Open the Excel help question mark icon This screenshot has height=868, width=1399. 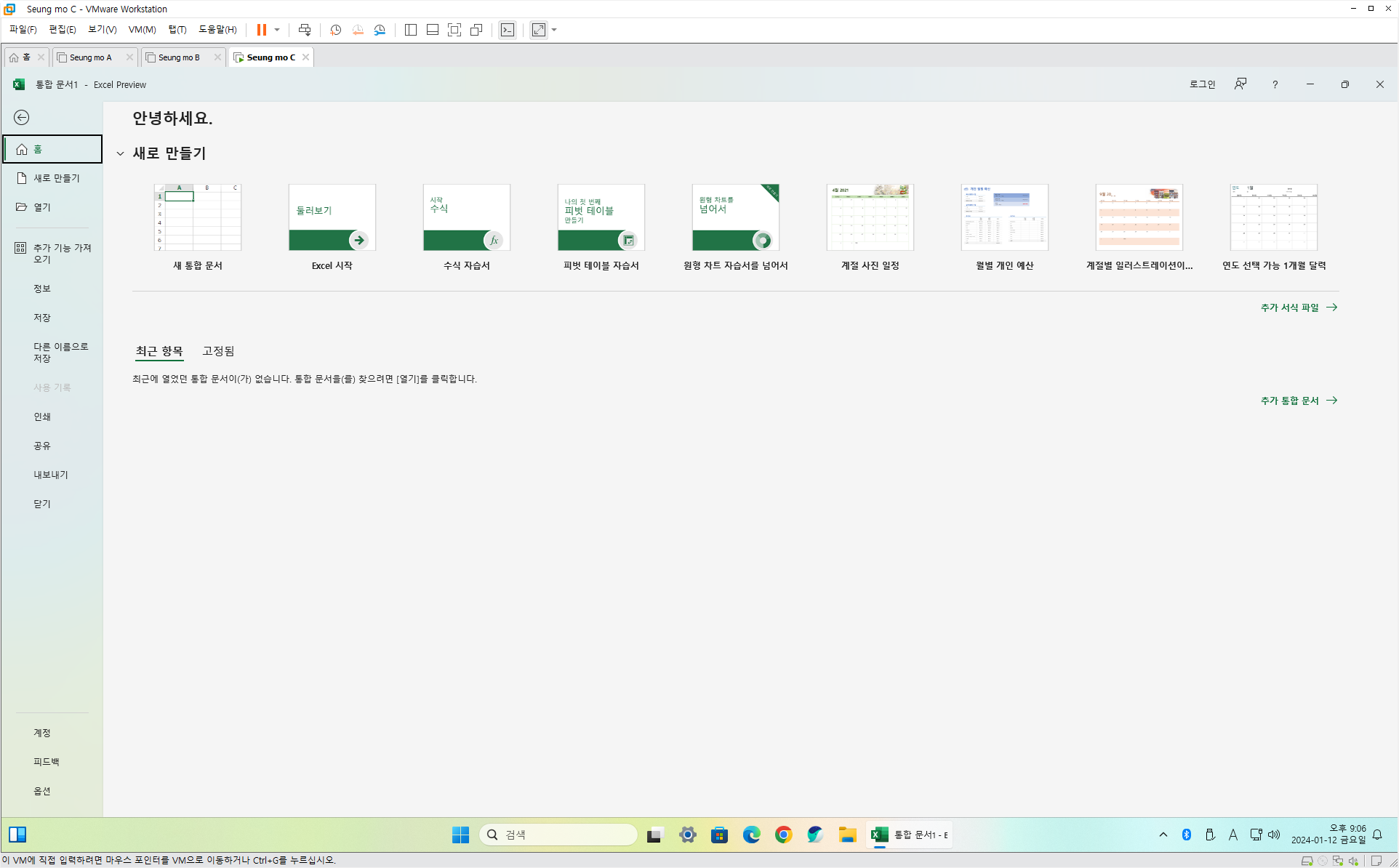[1275, 84]
